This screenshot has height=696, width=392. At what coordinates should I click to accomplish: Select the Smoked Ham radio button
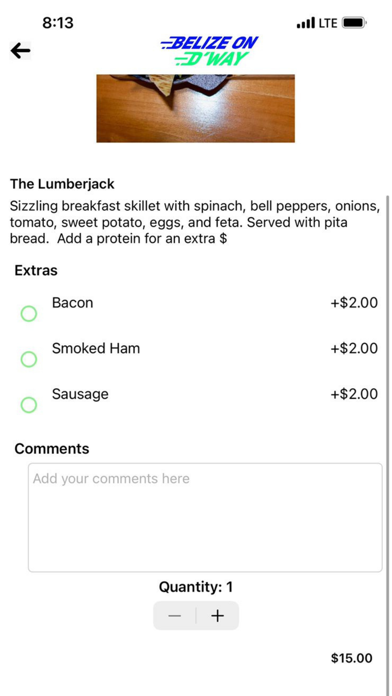29,359
